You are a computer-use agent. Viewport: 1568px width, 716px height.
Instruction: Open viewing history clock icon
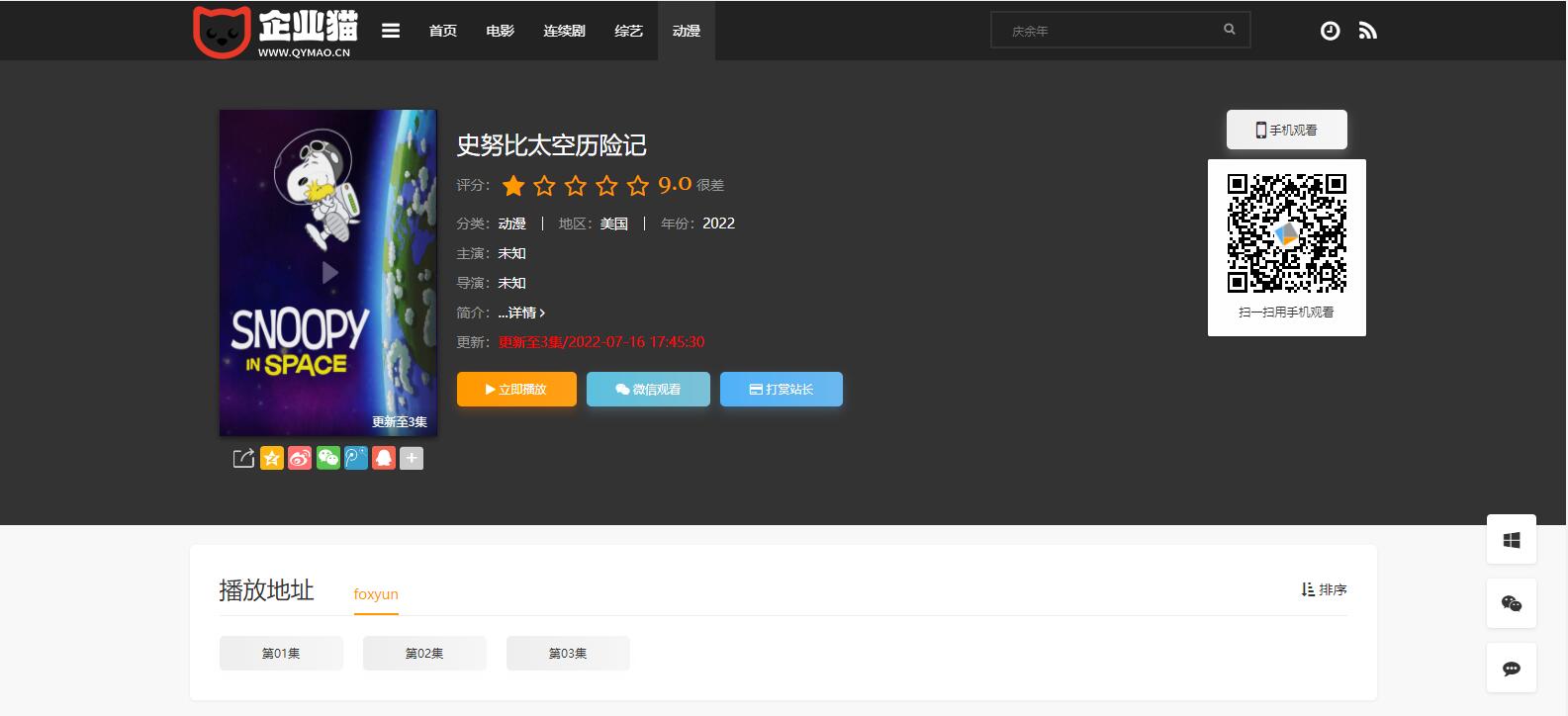tap(1331, 31)
